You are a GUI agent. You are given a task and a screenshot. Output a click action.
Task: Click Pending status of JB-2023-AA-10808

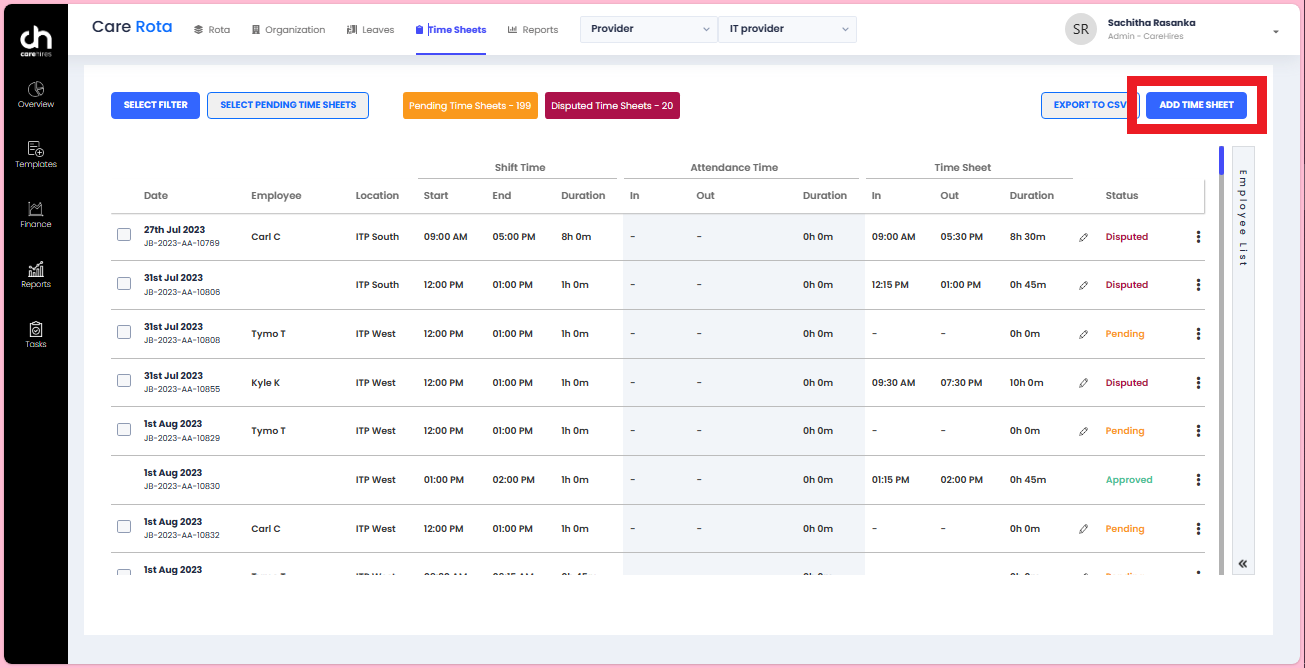pos(1125,334)
